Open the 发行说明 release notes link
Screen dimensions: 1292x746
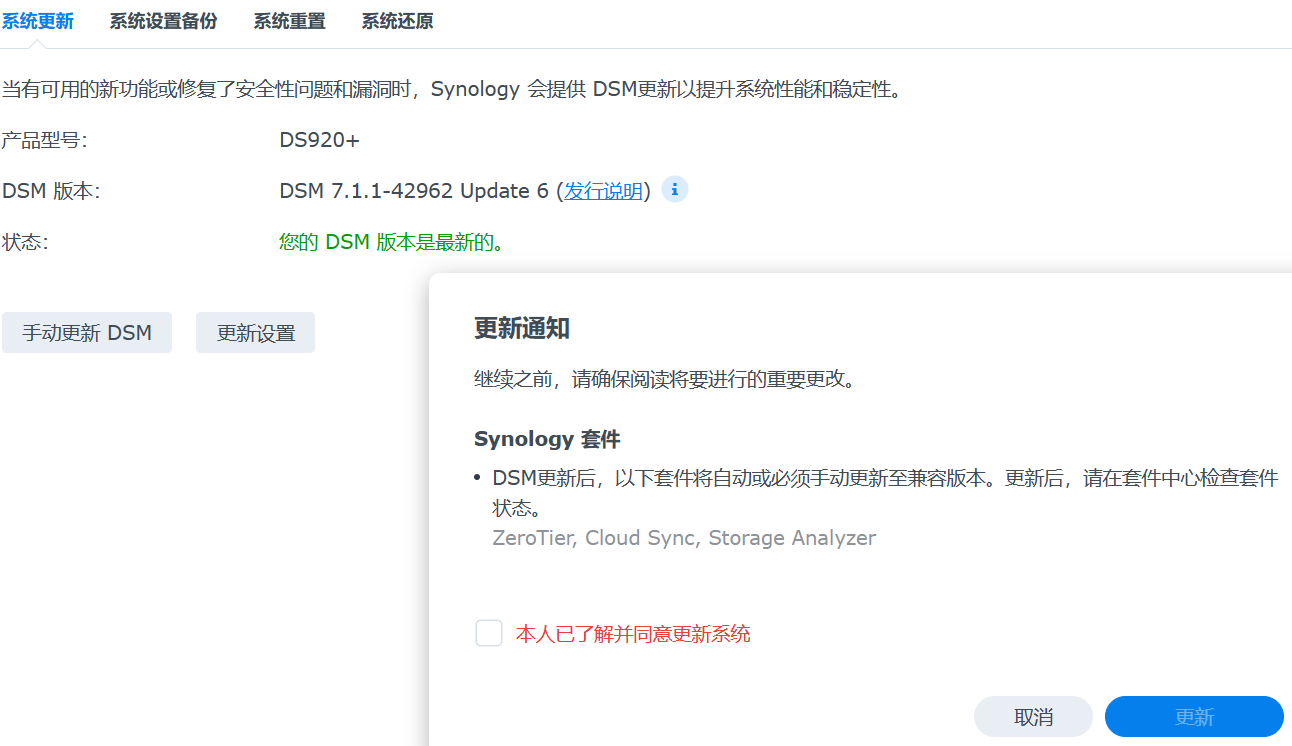(x=603, y=191)
